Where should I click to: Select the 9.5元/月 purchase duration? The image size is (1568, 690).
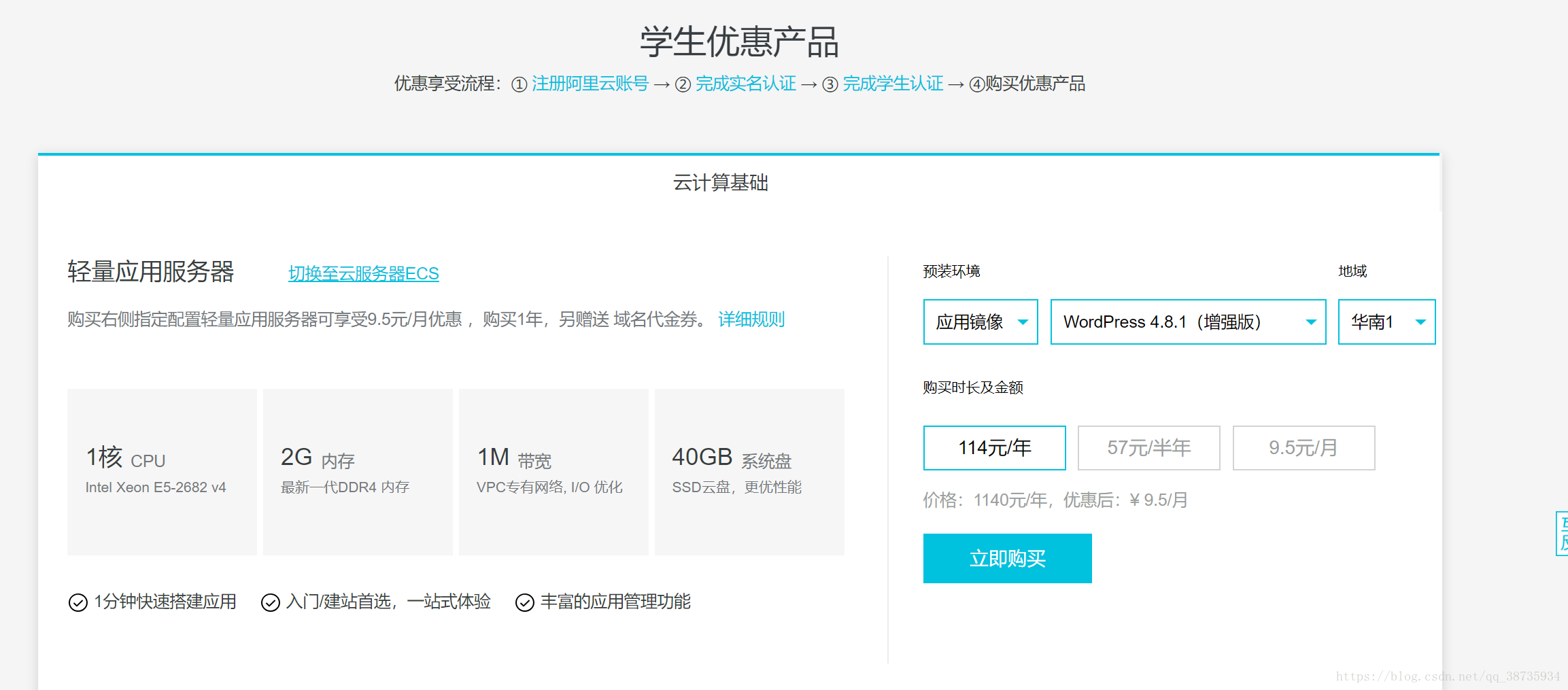pos(1303,448)
